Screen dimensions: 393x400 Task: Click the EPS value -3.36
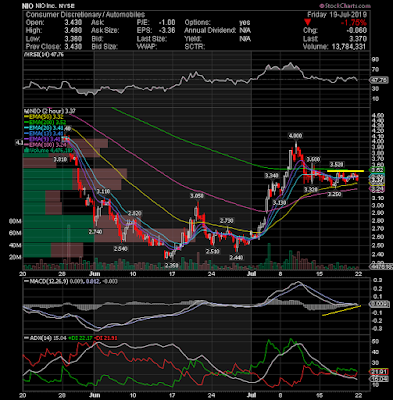point(166,31)
